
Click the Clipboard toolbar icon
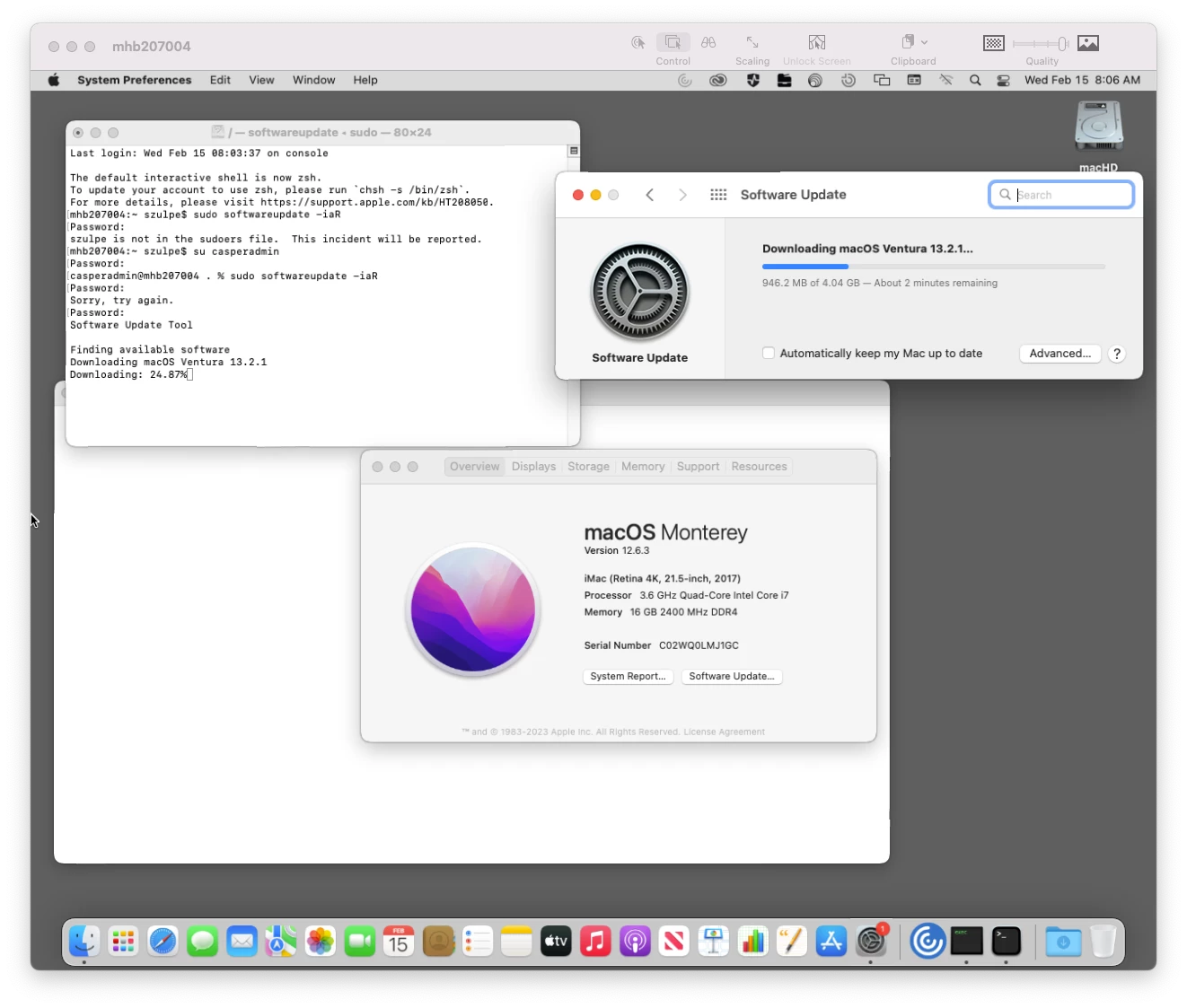pyautogui.click(x=908, y=41)
